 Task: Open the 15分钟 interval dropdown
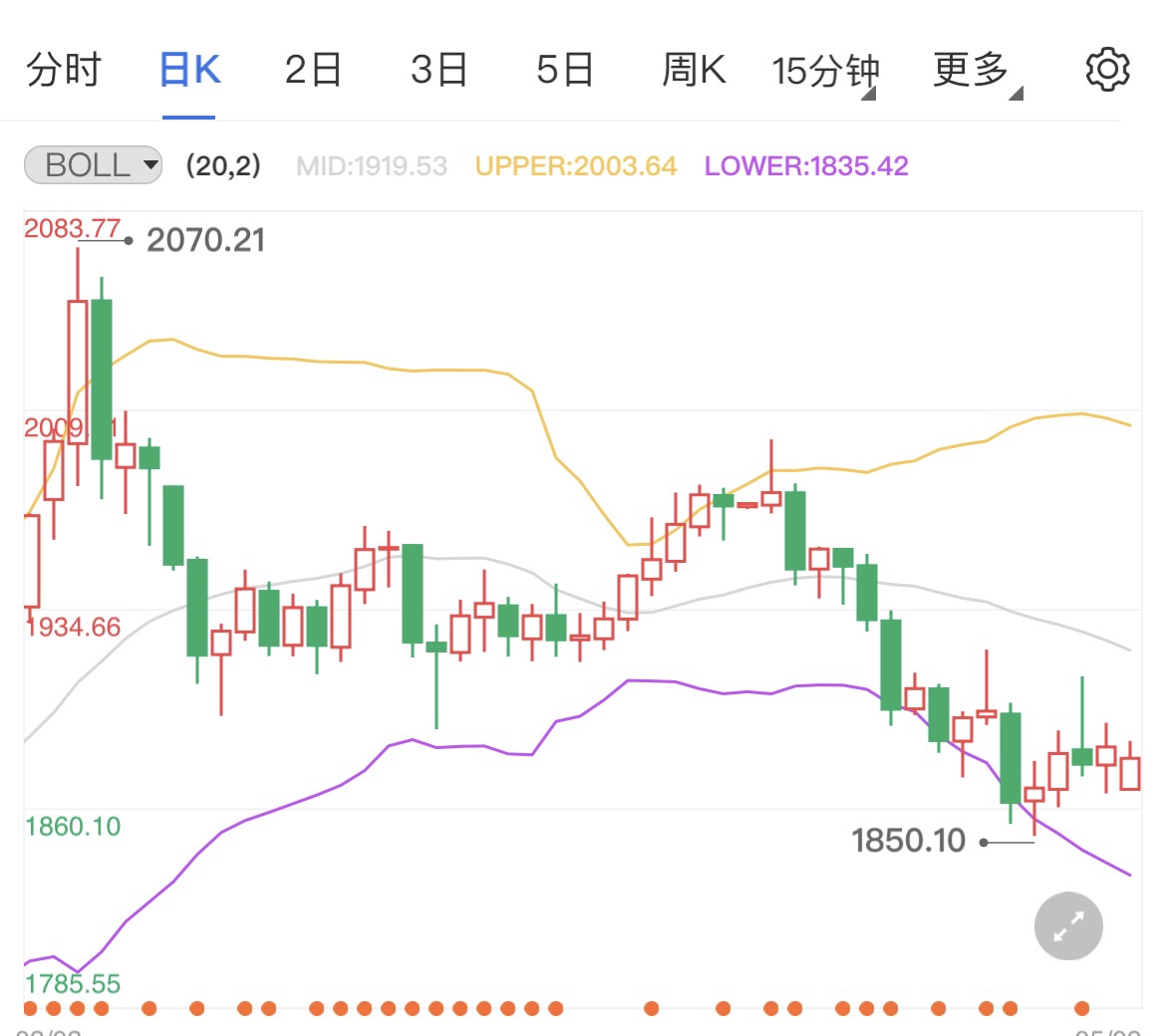(825, 72)
